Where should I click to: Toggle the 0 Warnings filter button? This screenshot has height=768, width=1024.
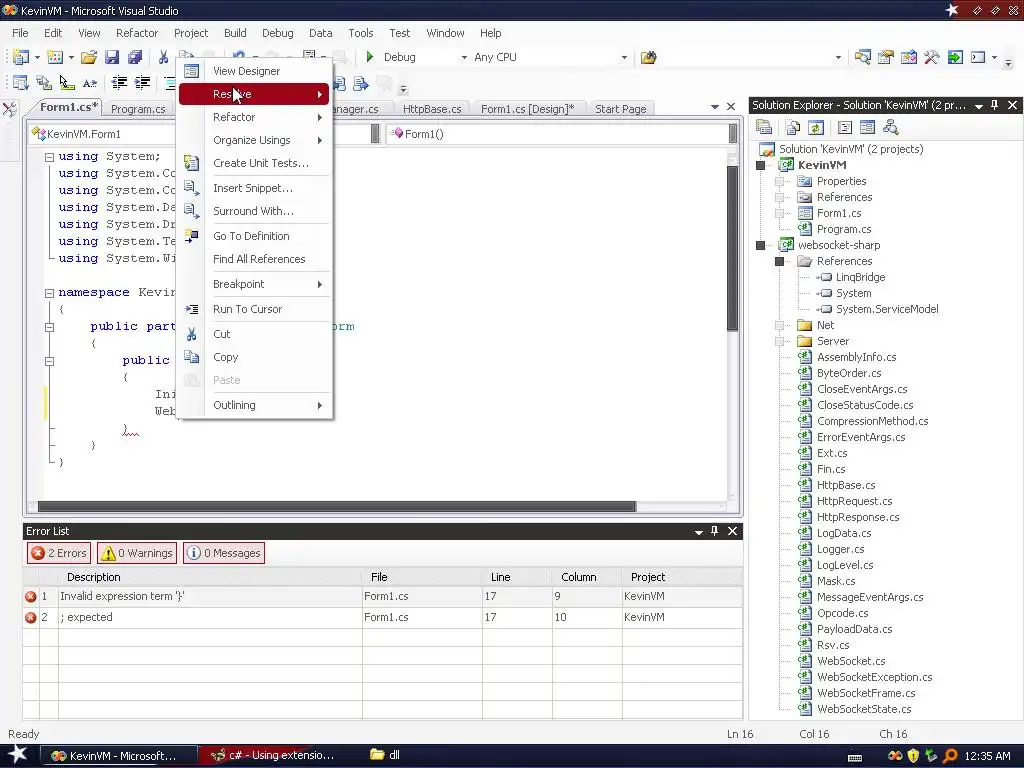[136, 553]
